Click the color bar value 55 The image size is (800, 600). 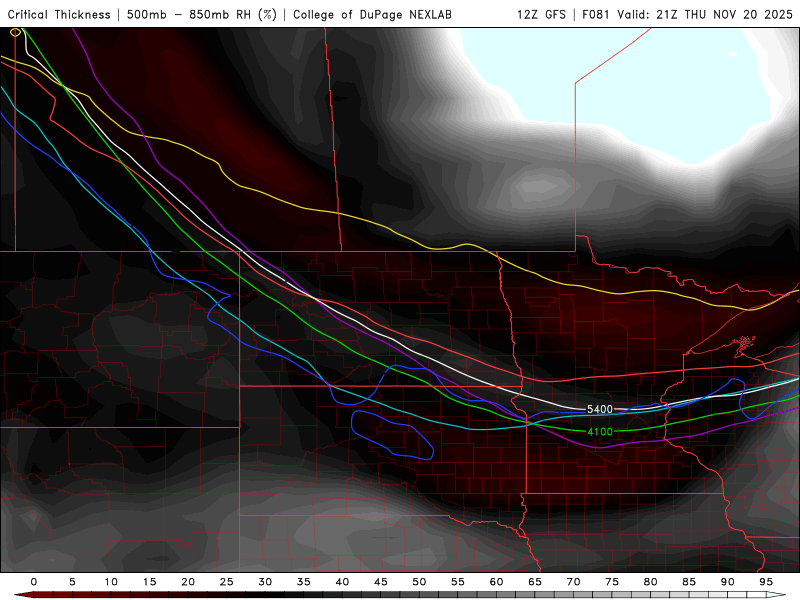[x=458, y=582]
